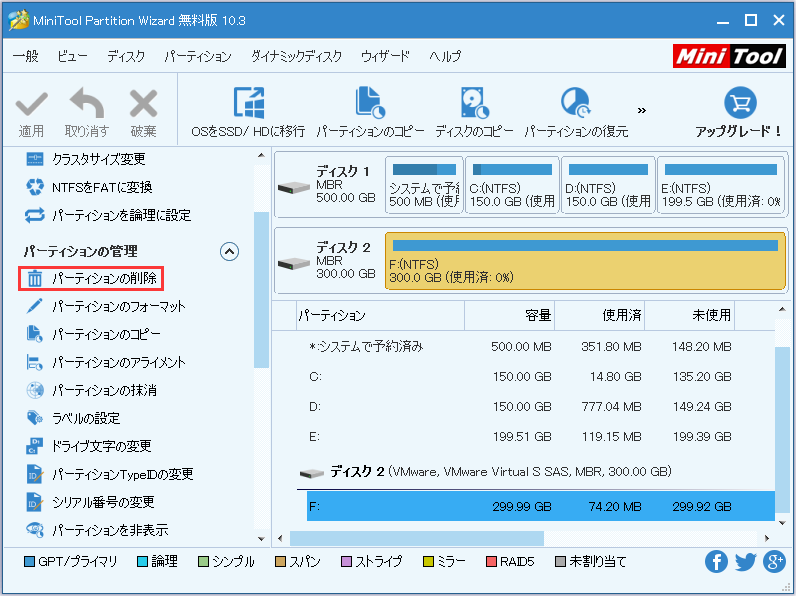Open the パーティションのコピー wizard in toolbar
The width and height of the screenshot is (796, 596).
[370, 104]
